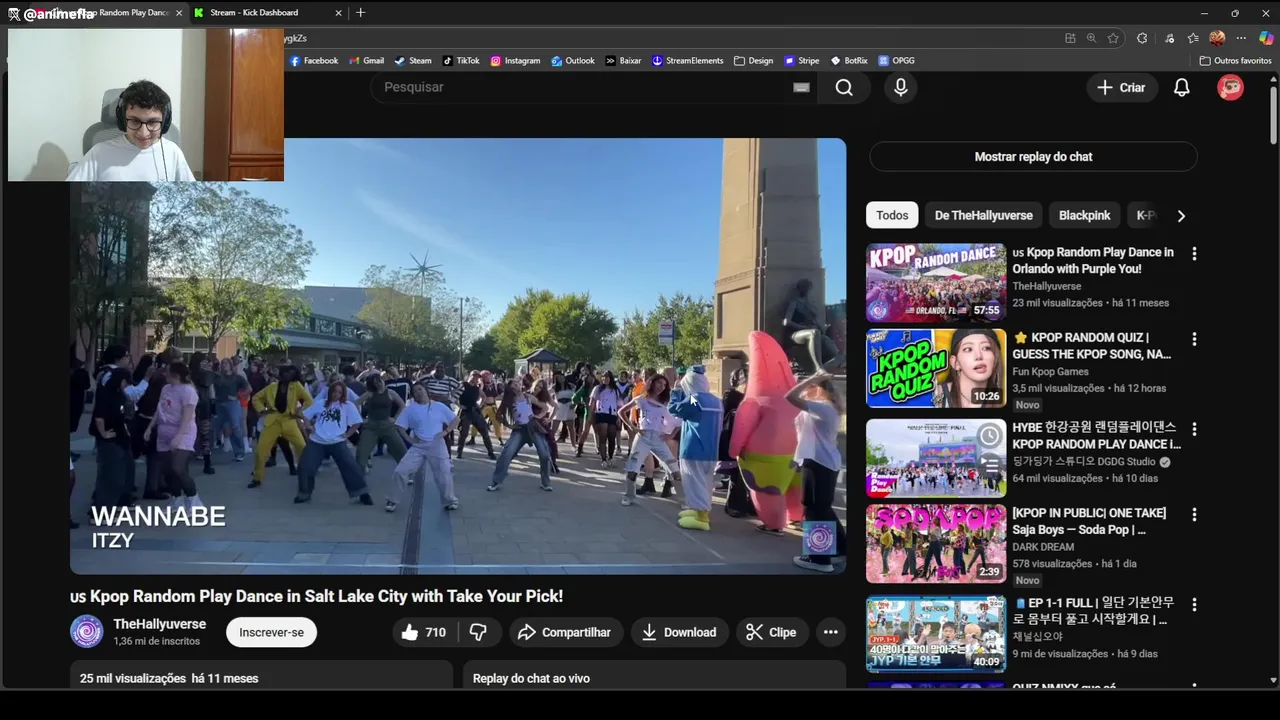Open Orlando Random Play Dance thumbnail
The width and height of the screenshot is (1280, 720).
(x=936, y=283)
